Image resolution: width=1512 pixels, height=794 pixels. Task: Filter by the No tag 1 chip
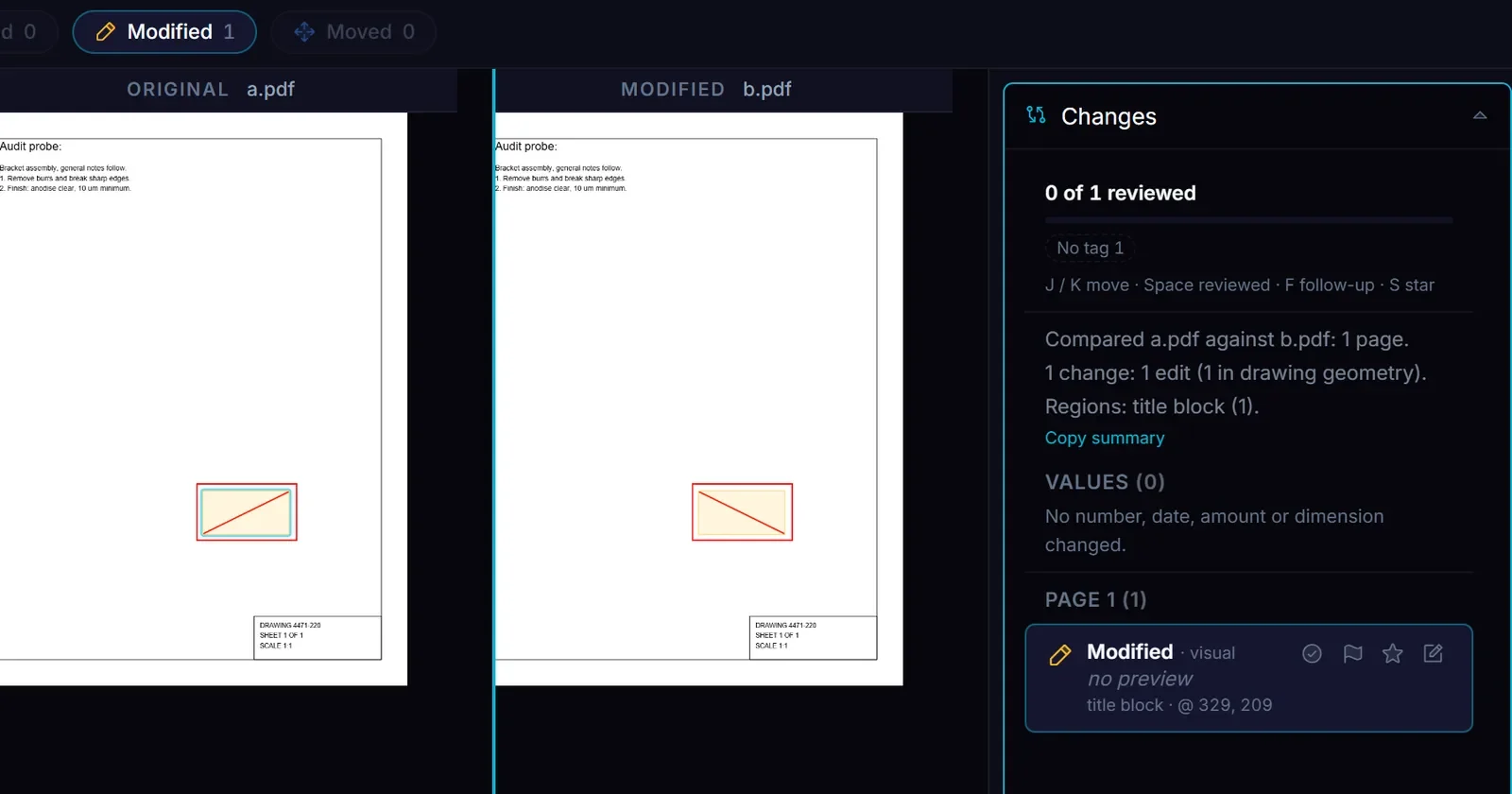1090,248
